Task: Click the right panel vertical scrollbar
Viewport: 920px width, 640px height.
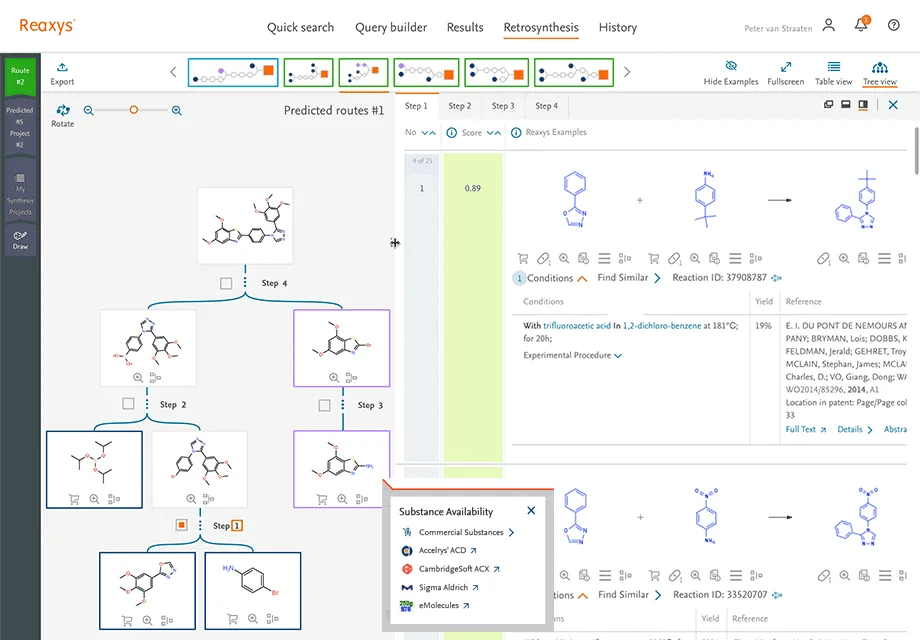Action: 916,151
